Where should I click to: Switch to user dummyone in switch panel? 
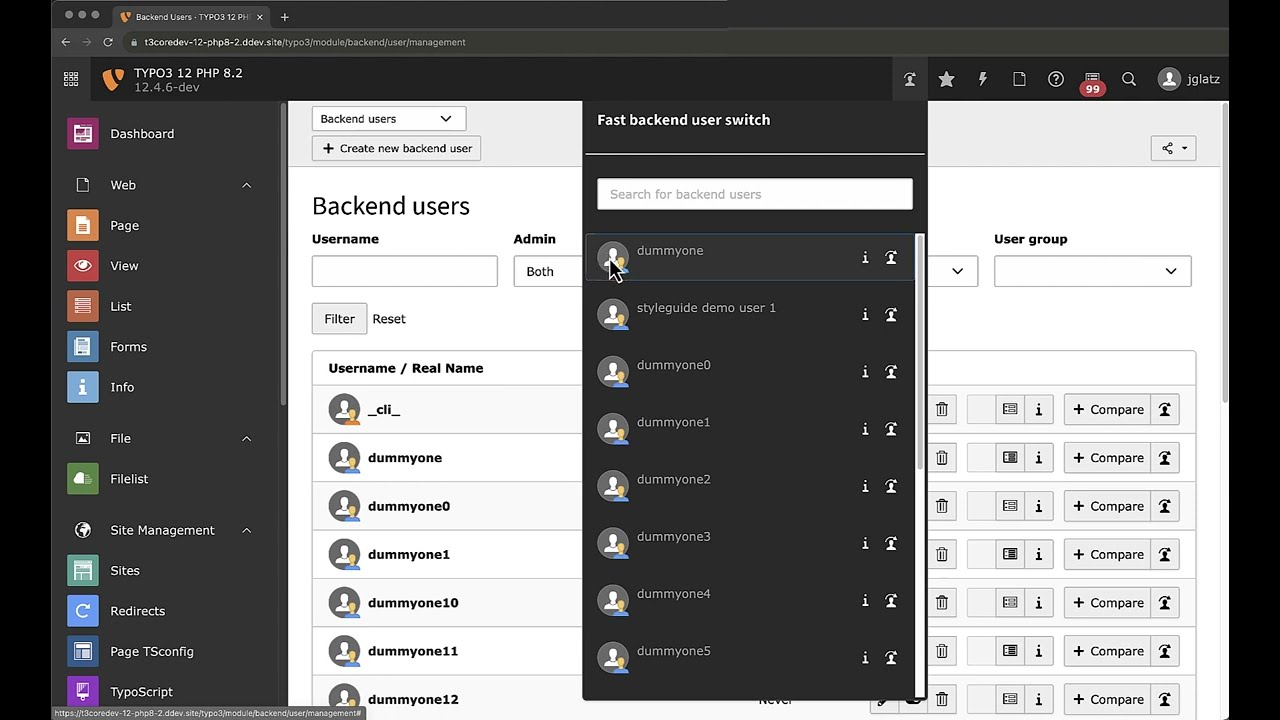coord(891,258)
